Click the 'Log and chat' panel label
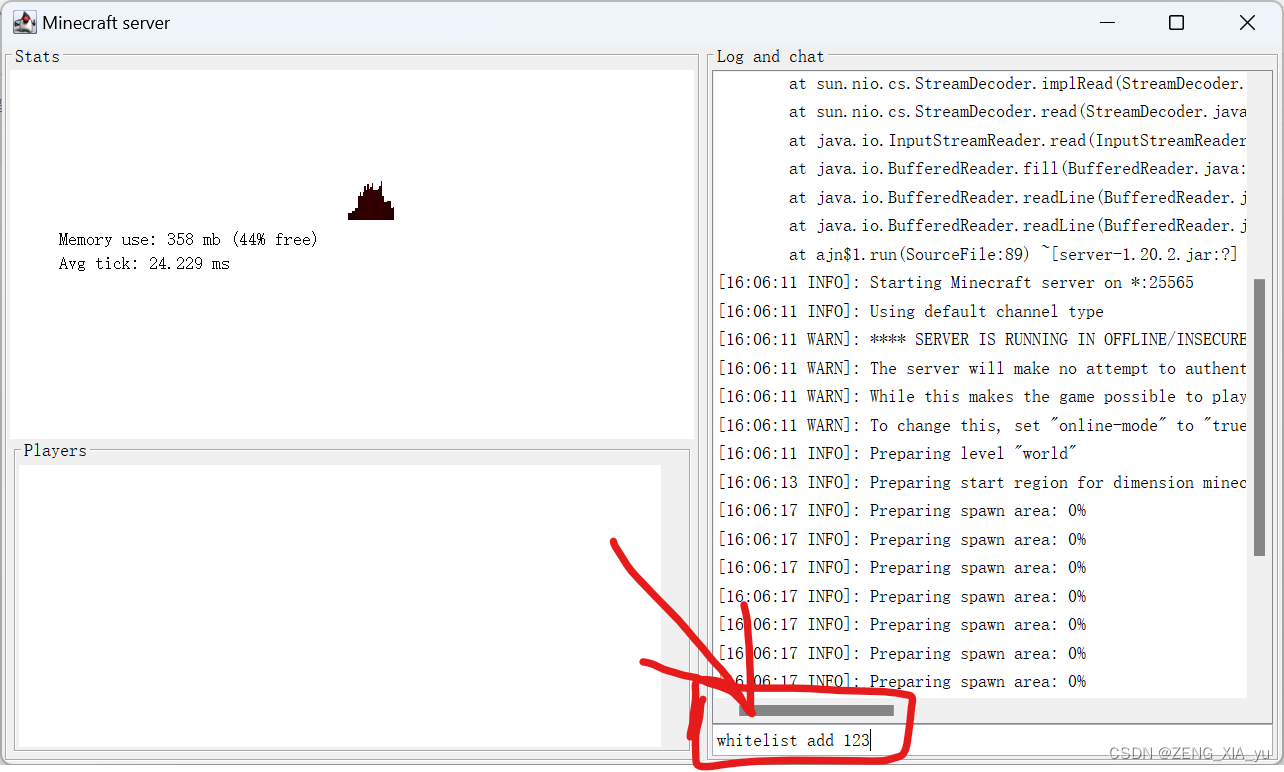 (x=770, y=57)
